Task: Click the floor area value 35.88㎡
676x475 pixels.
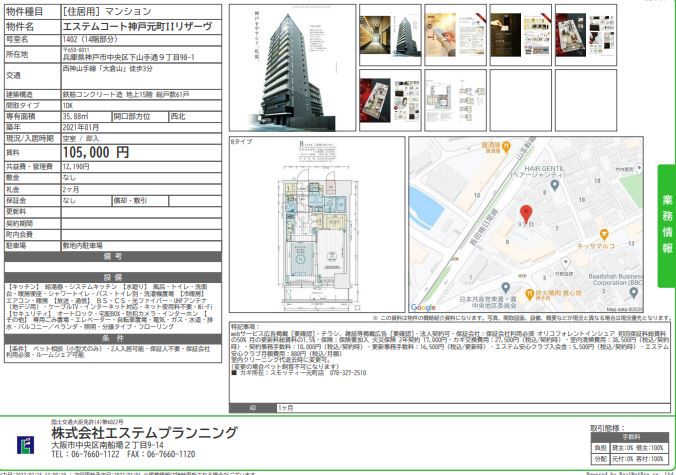Action: tap(75, 116)
